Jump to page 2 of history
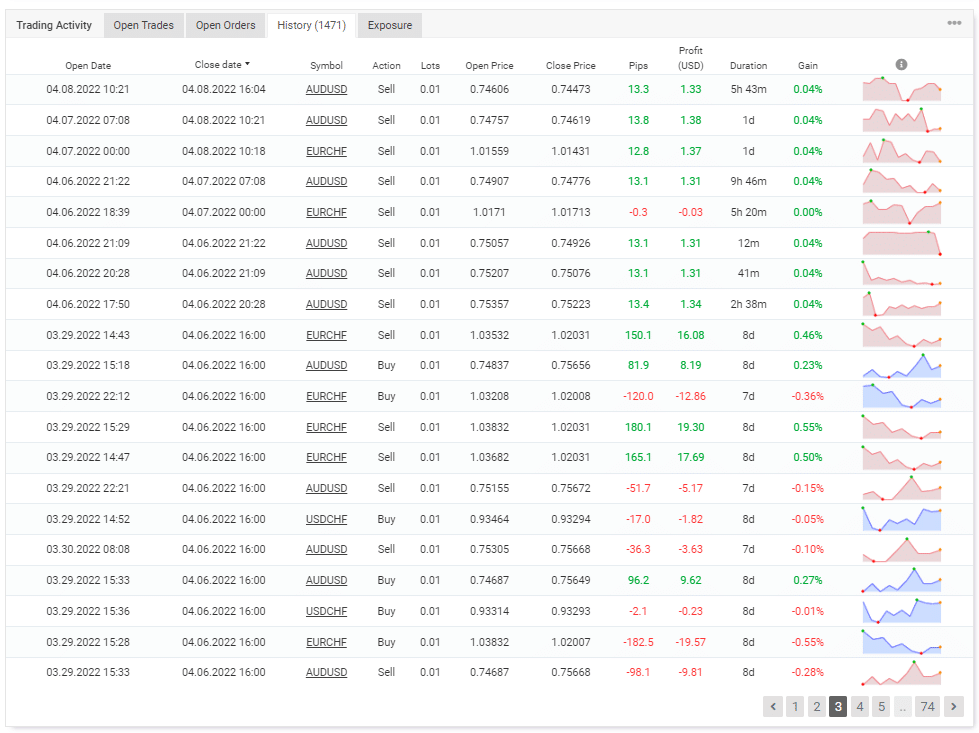Image resolution: width=979 pixels, height=733 pixels. pyautogui.click(x=817, y=706)
